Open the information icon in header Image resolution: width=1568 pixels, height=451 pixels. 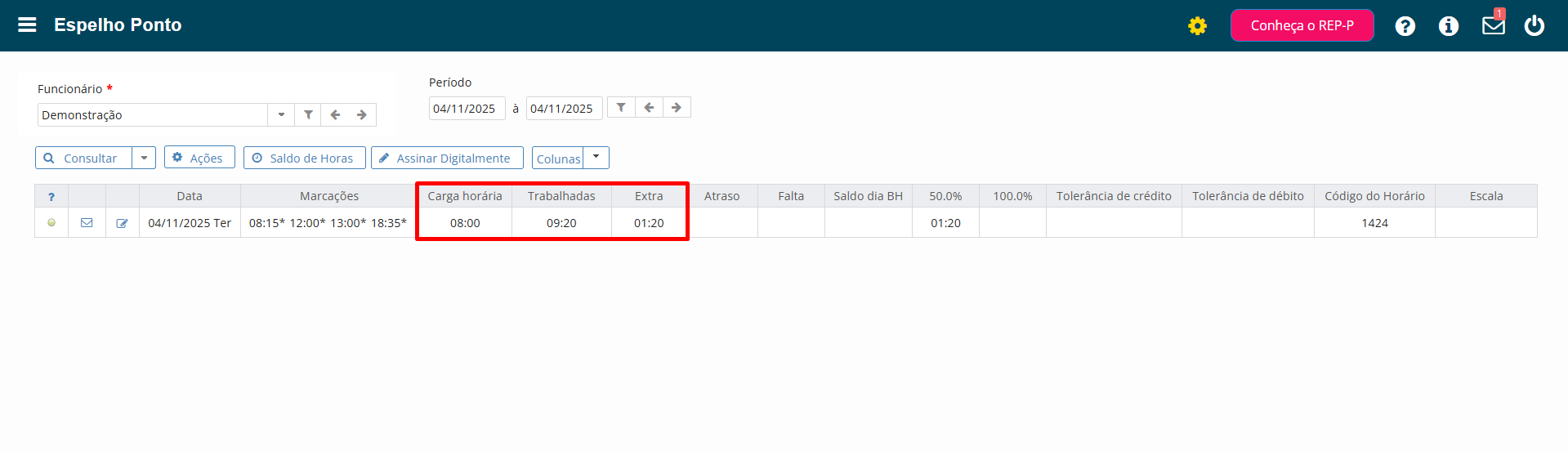1448,26
